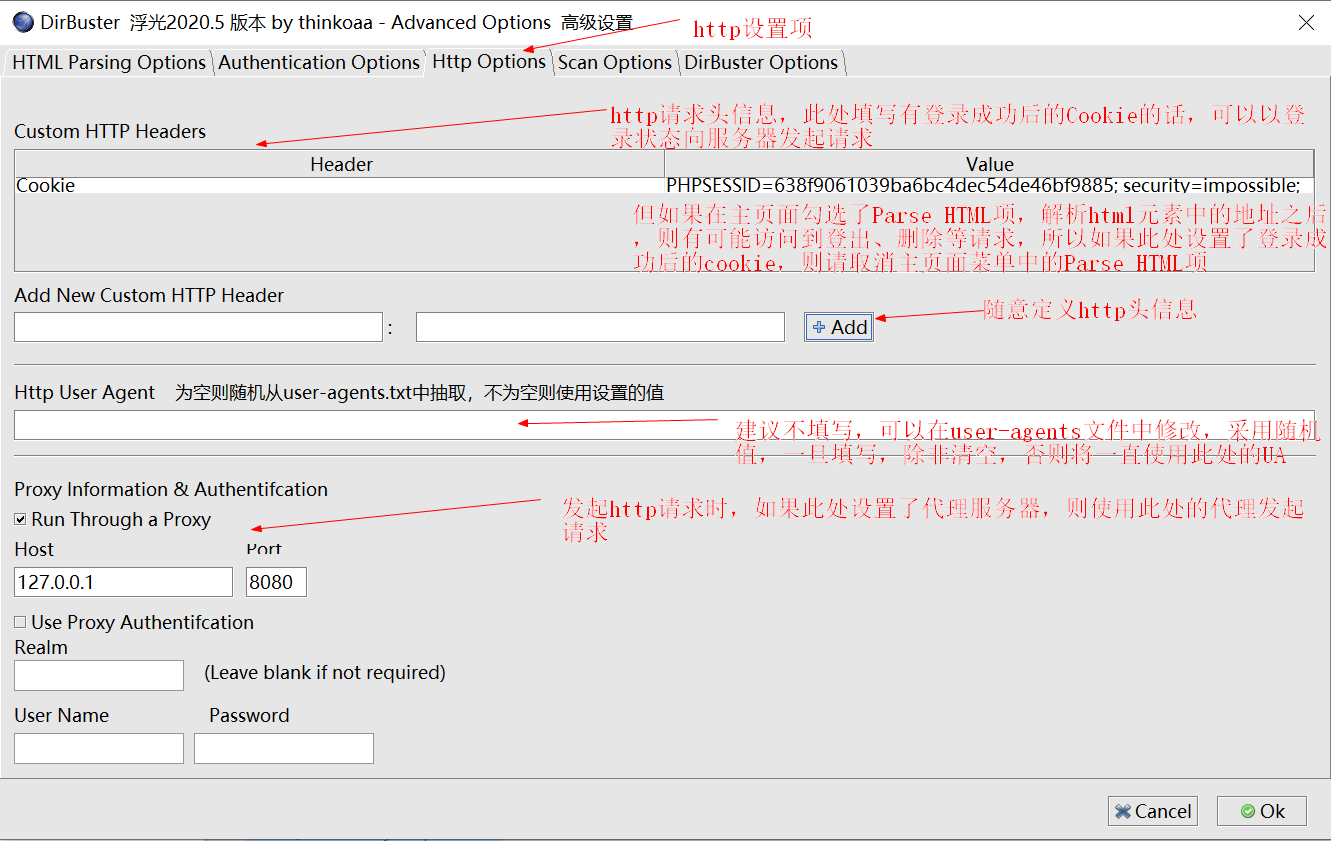Focus the proxy User Name field
This screenshot has width=1331, height=841.
[x=99, y=748]
